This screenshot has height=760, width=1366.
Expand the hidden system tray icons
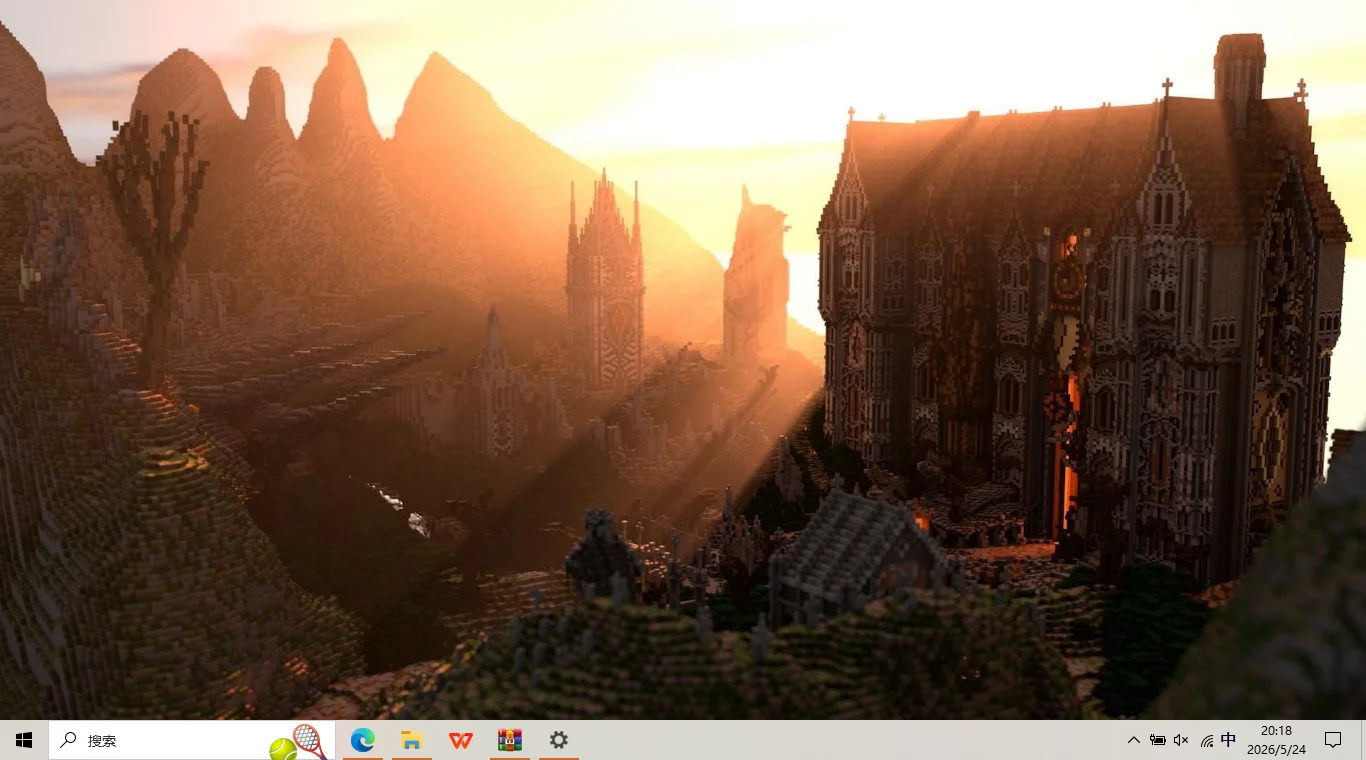[x=1133, y=740]
